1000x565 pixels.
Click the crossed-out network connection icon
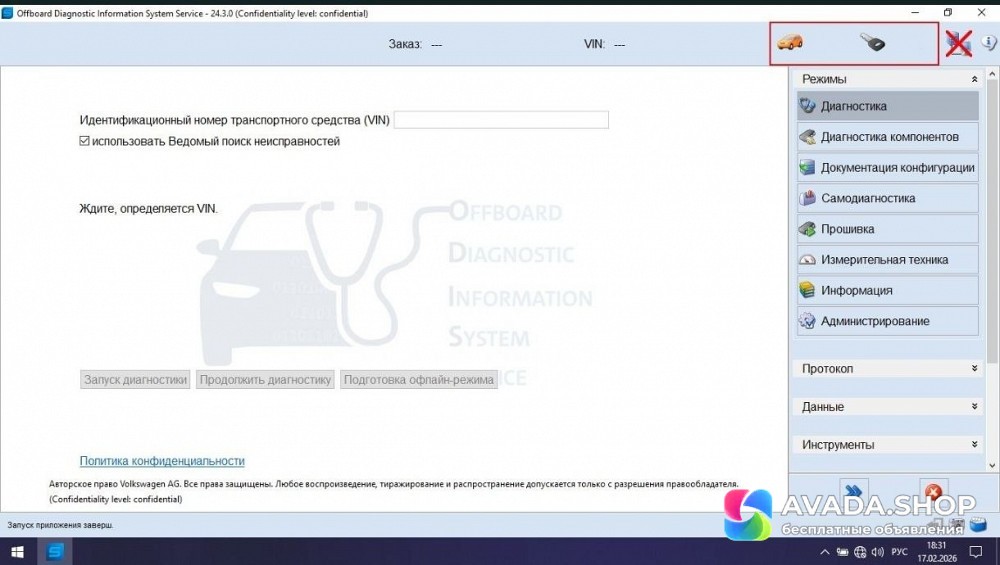959,43
